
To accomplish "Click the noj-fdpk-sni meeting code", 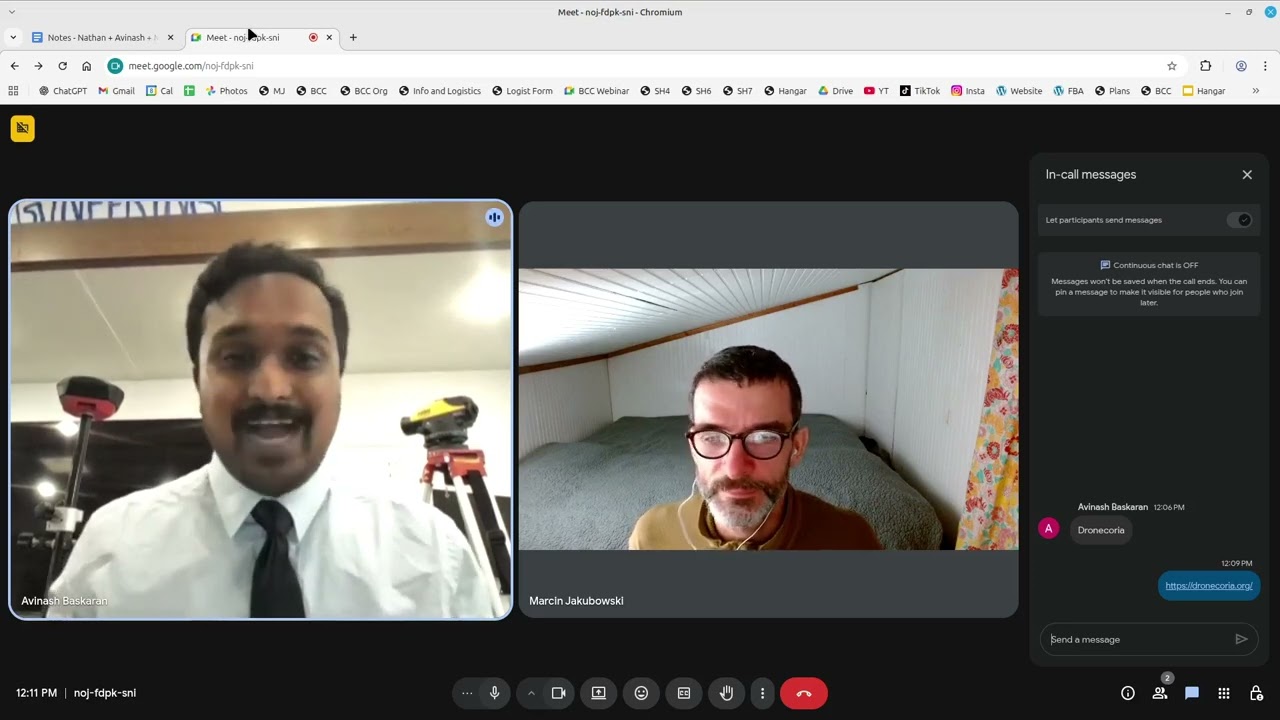I will (105, 693).
